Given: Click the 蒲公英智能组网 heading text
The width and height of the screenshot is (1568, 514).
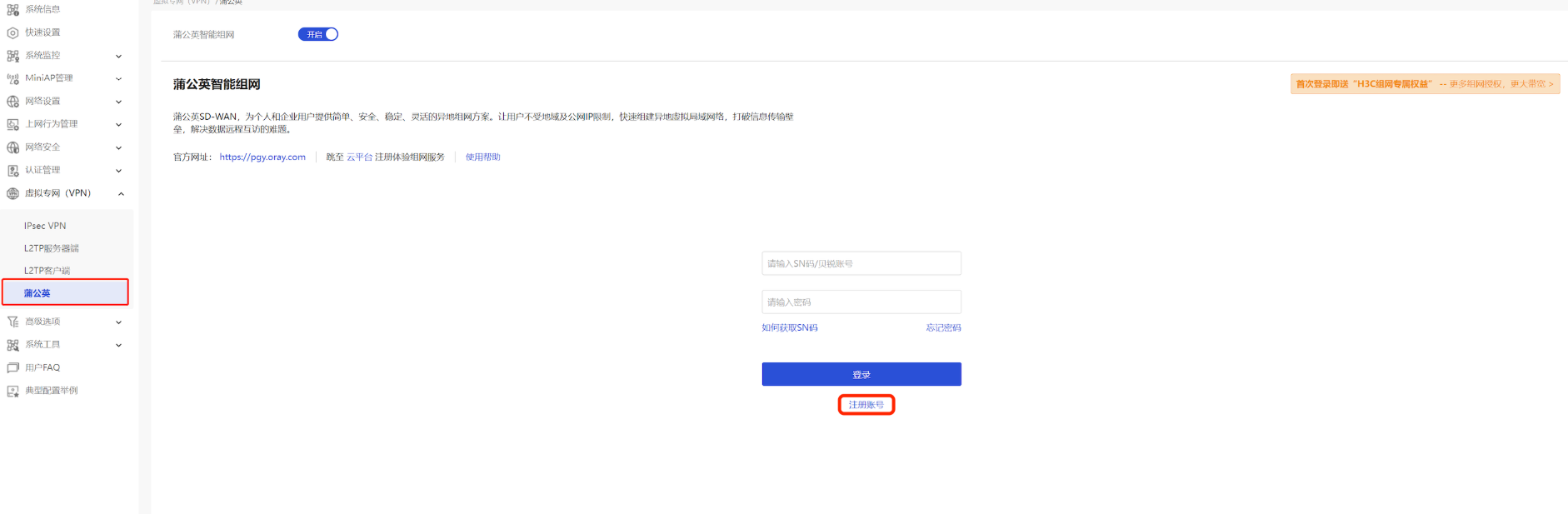Looking at the screenshot, I should pyautogui.click(x=217, y=84).
